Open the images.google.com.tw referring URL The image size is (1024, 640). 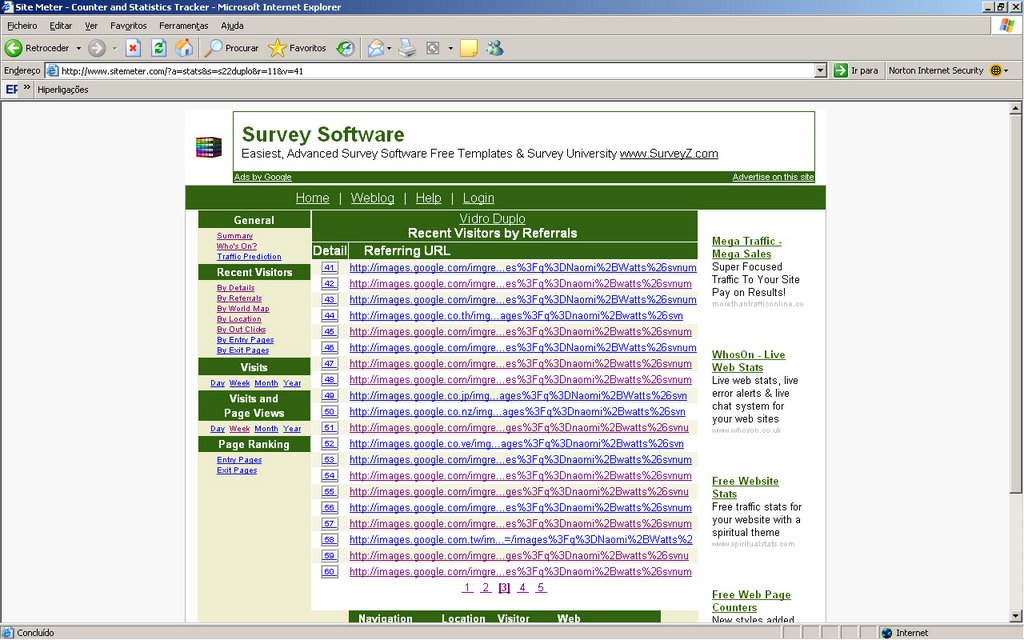pos(520,539)
